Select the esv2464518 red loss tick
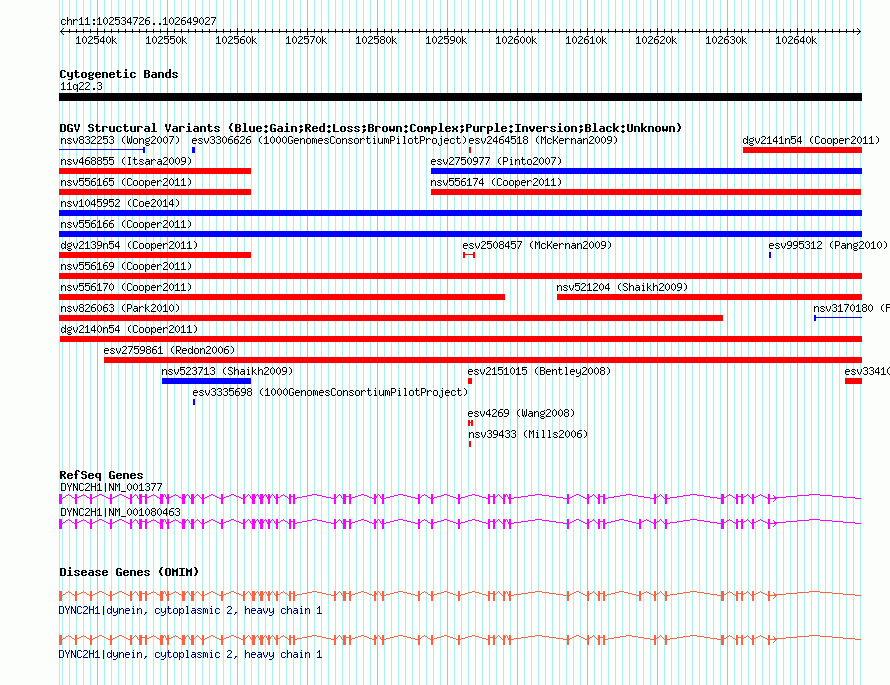Image resolution: width=890 pixels, height=685 pixels. tap(470, 150)
